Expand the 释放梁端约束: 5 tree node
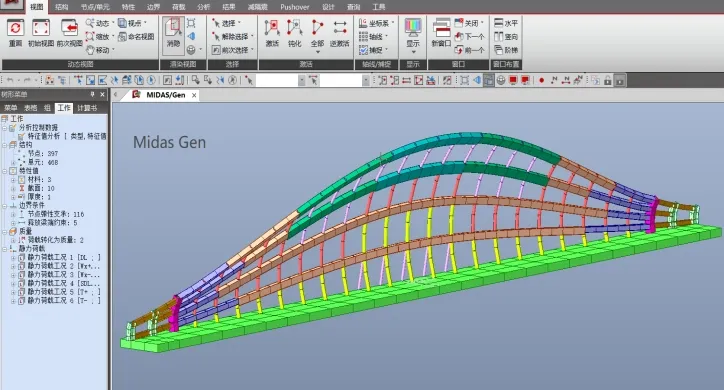 13,222
